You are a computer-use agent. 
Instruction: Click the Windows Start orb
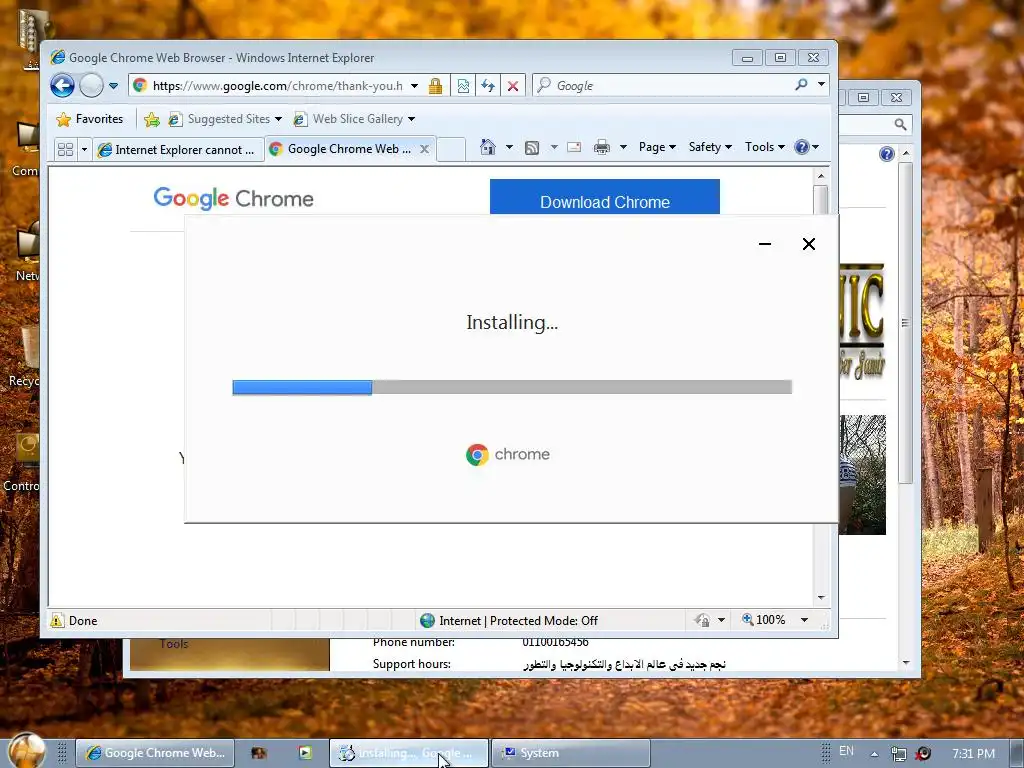pyautogui.click(x=27, y=751)
